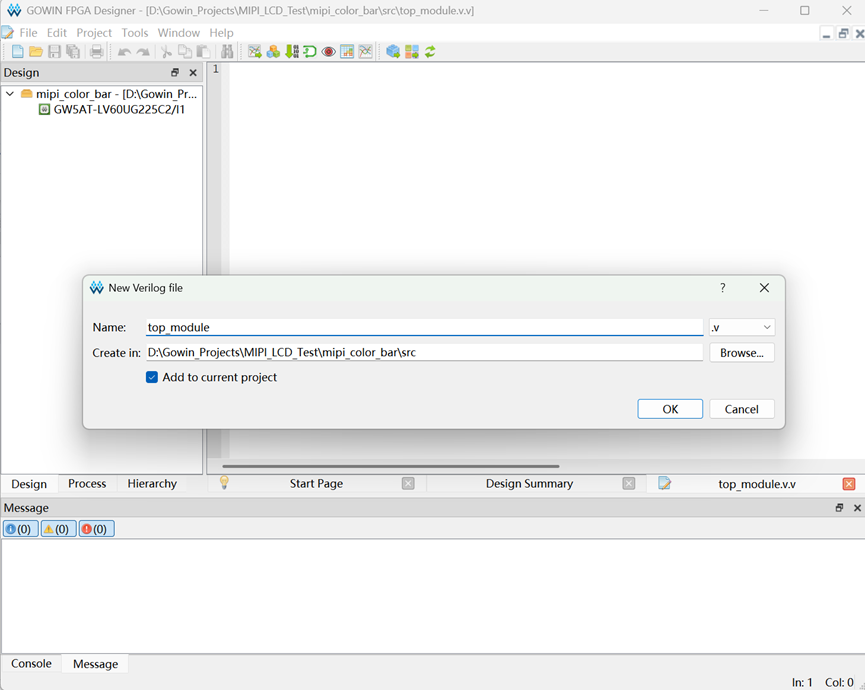Click the New file toolbar icon
Viewport: 865px width, 690px height.
(x=18, y=52)
